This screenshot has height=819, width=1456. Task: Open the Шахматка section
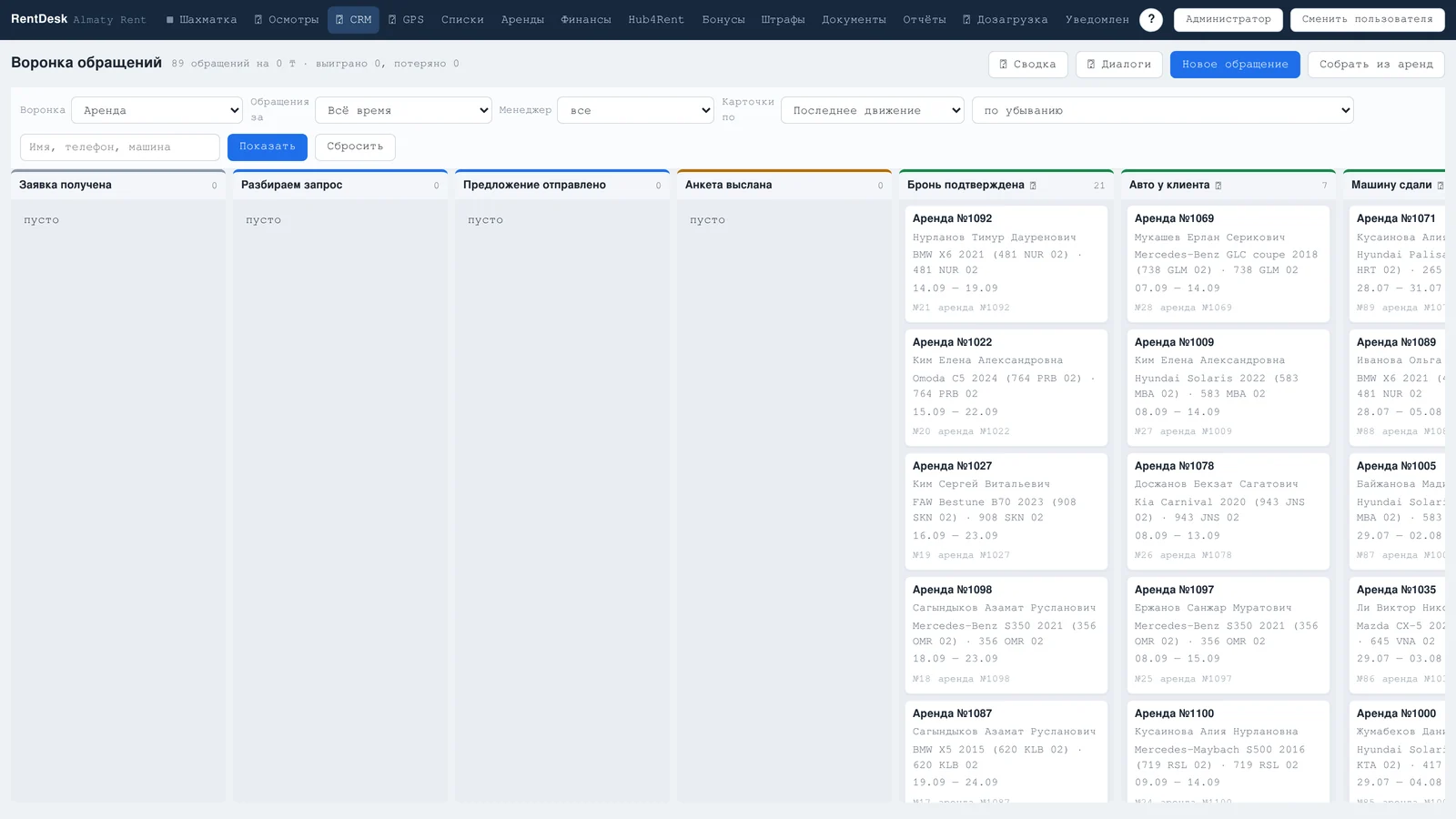201,19
